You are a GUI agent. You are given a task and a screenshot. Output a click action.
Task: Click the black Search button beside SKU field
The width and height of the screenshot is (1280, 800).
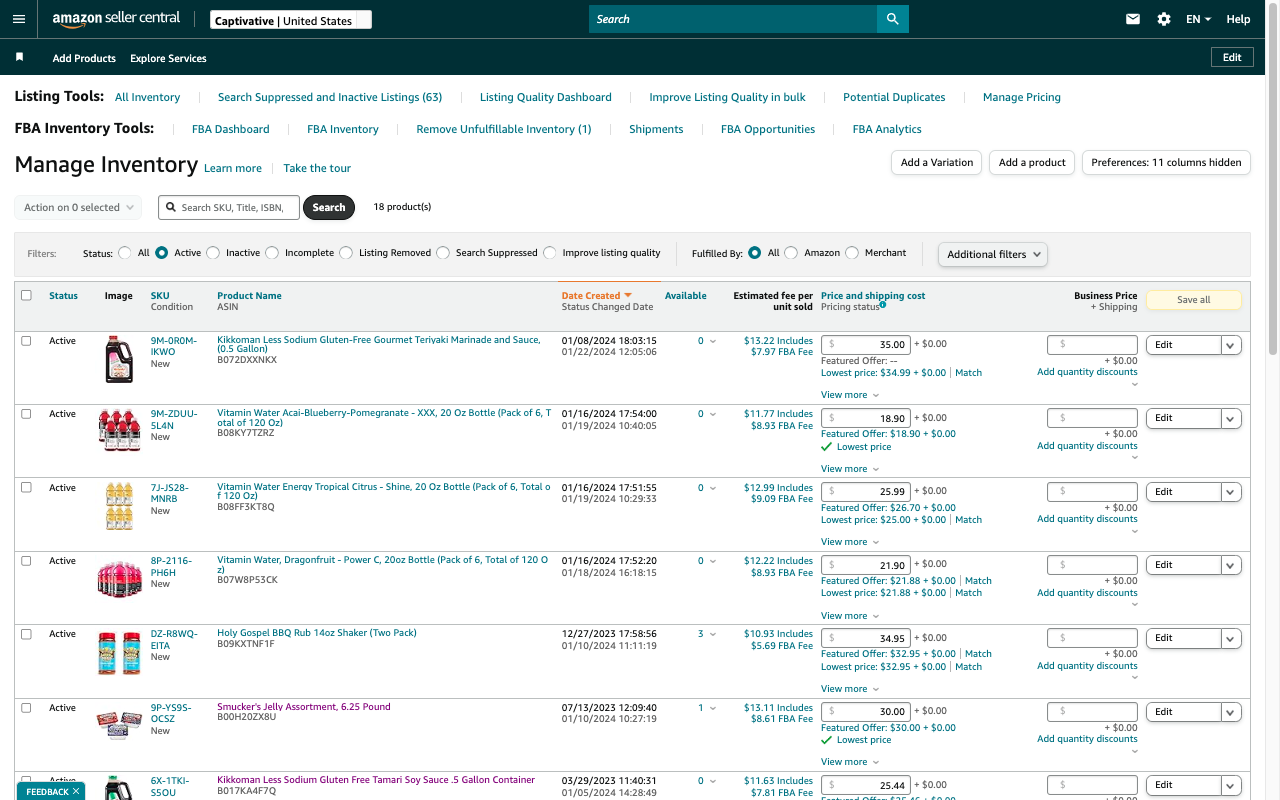click(329, 207)
